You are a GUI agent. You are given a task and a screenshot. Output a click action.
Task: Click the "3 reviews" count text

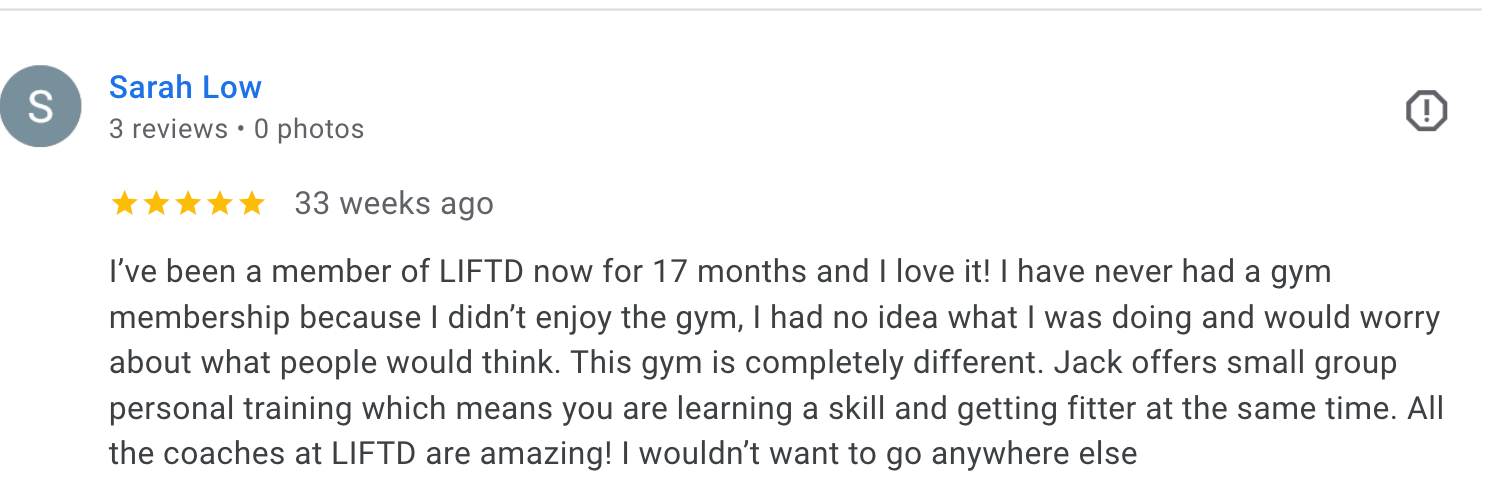coord(168,129)
